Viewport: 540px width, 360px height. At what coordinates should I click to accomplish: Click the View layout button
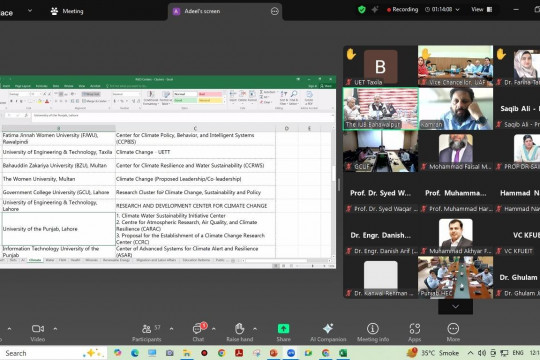click(x=482, y=10)
